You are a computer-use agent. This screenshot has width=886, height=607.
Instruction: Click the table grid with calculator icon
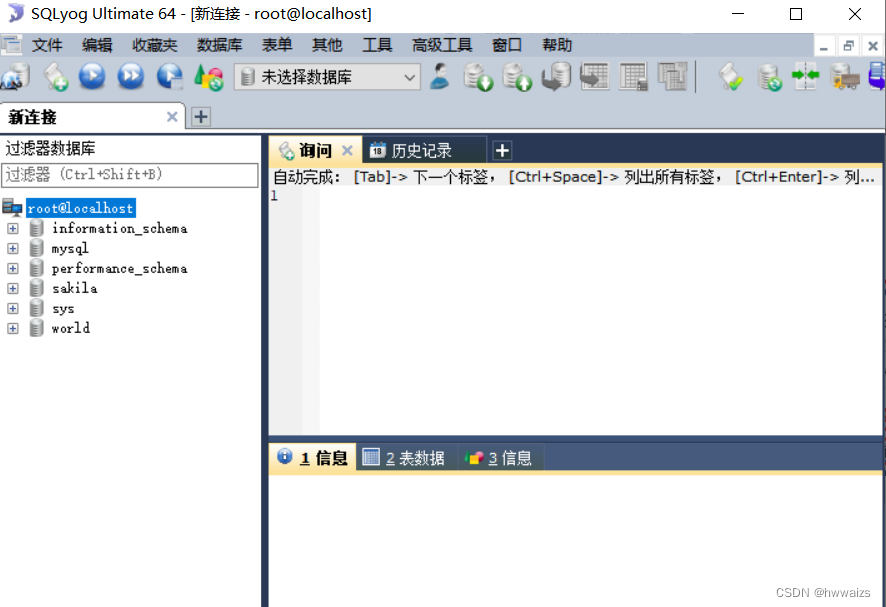point(633,77)
